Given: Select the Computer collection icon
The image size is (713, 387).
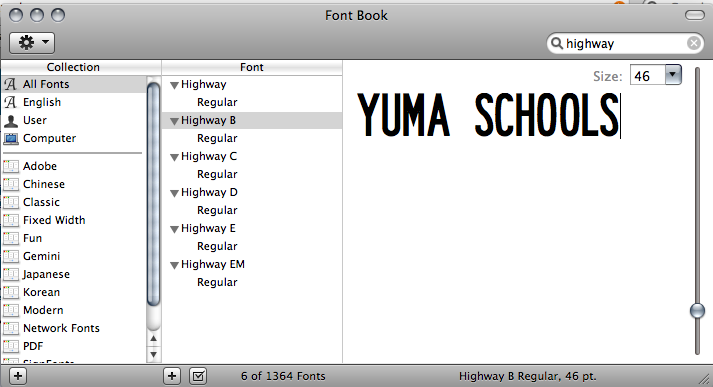Looking at the screenshot, I should point(11,138).
